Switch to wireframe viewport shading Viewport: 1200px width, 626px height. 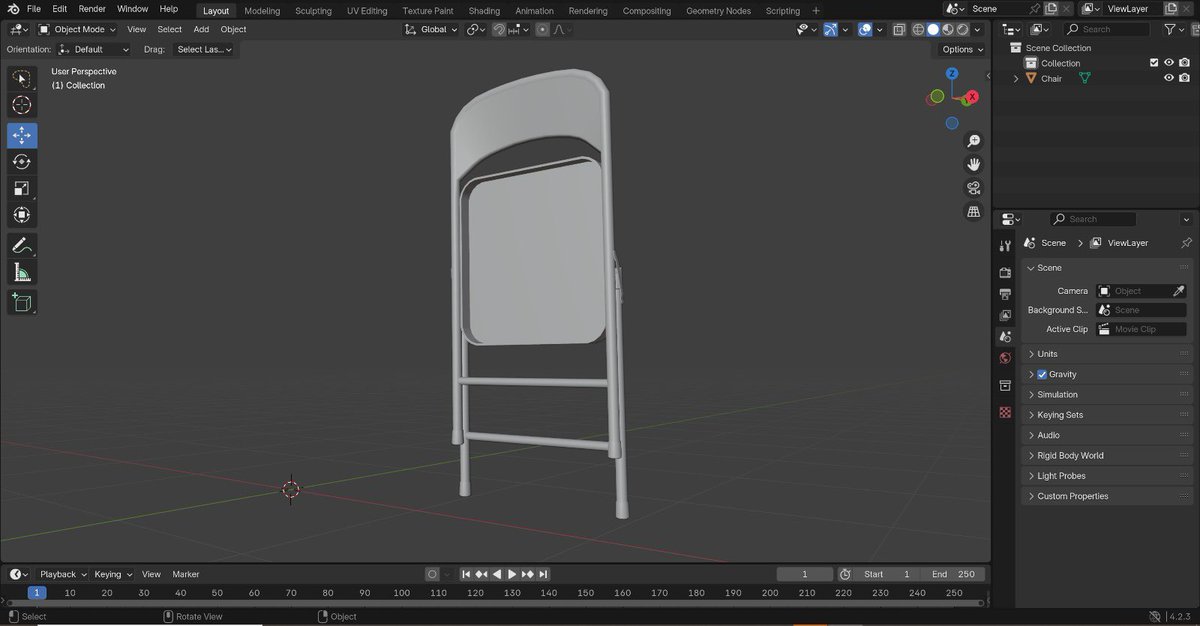(x=918, y=30)
